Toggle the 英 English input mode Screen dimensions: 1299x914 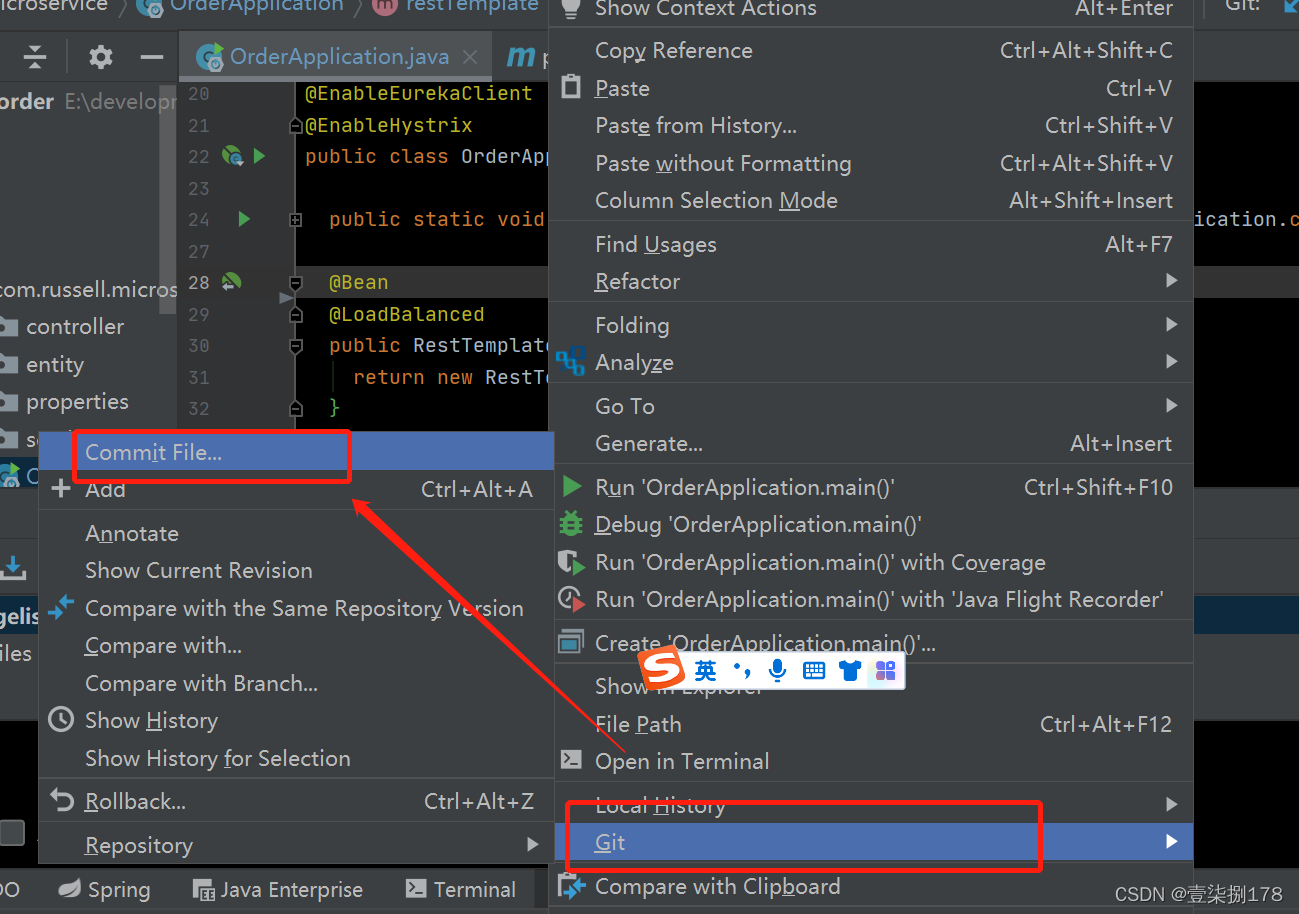(x=706, y=670)
